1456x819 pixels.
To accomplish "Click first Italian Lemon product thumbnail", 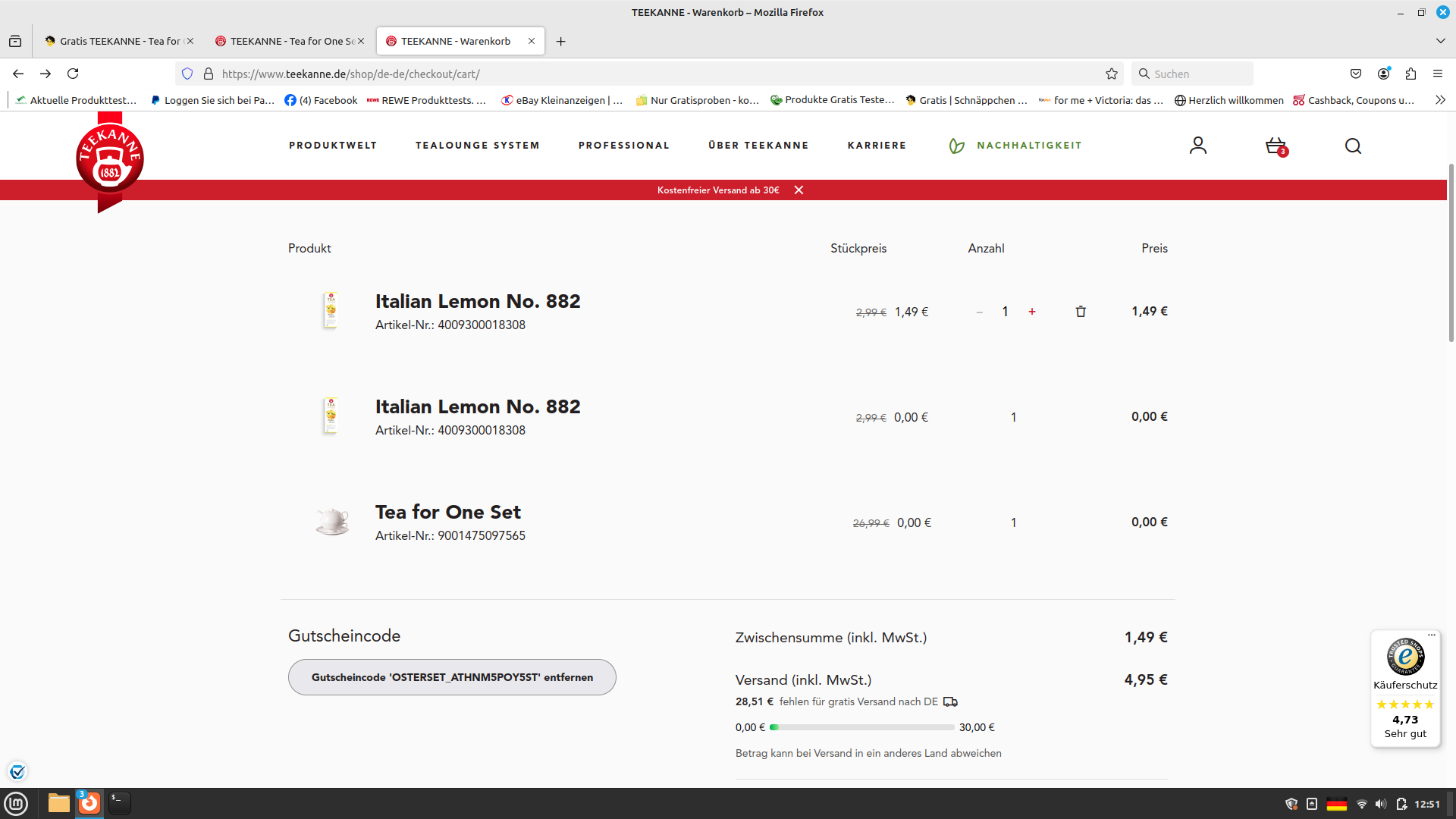I will pos(330,310).
